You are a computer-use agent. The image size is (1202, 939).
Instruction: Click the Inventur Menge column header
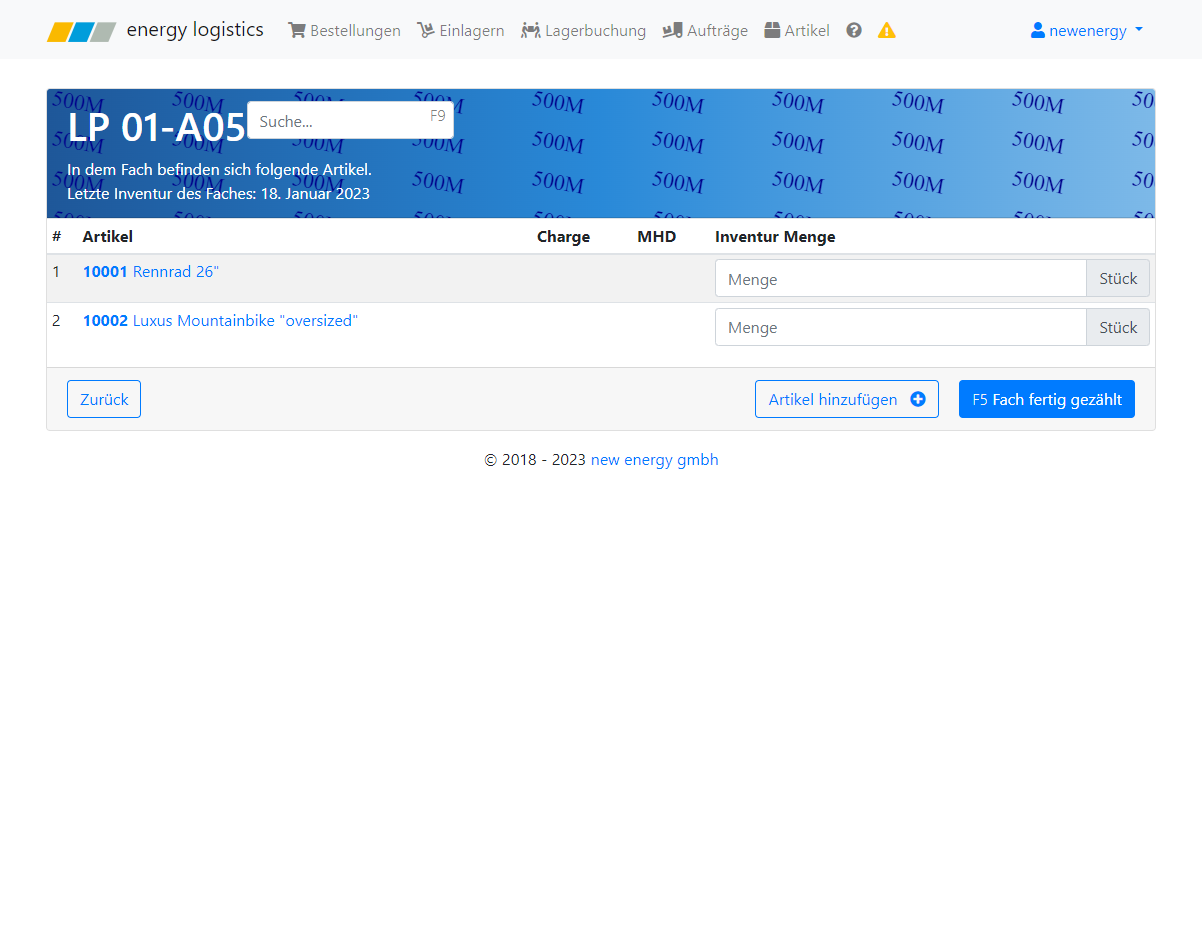775,236
